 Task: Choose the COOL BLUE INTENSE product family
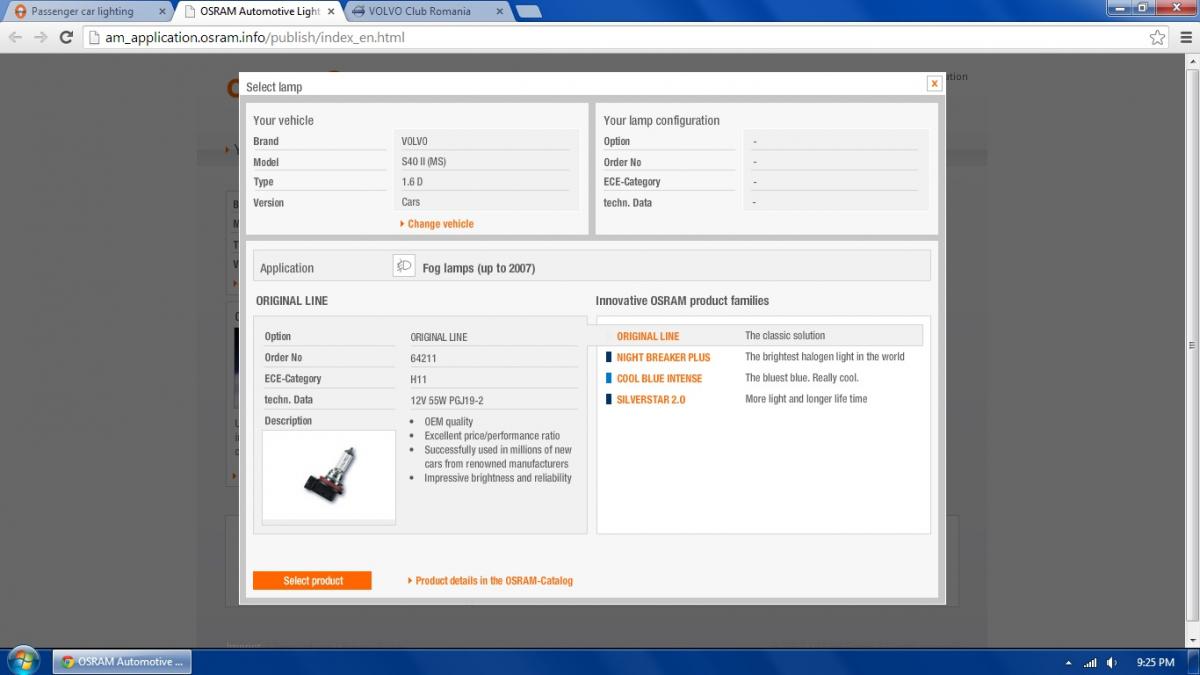(x=659, y=378)
